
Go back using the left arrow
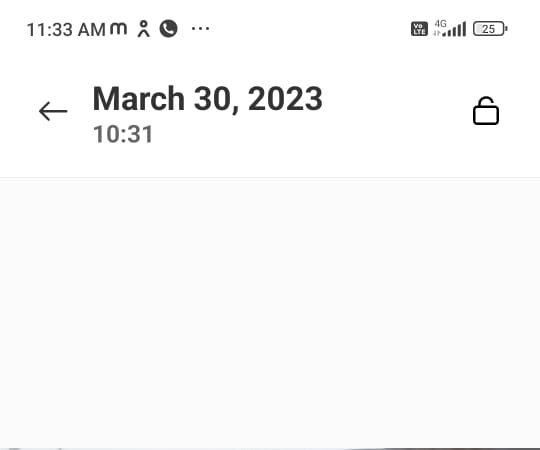click(x=53, y=111)
